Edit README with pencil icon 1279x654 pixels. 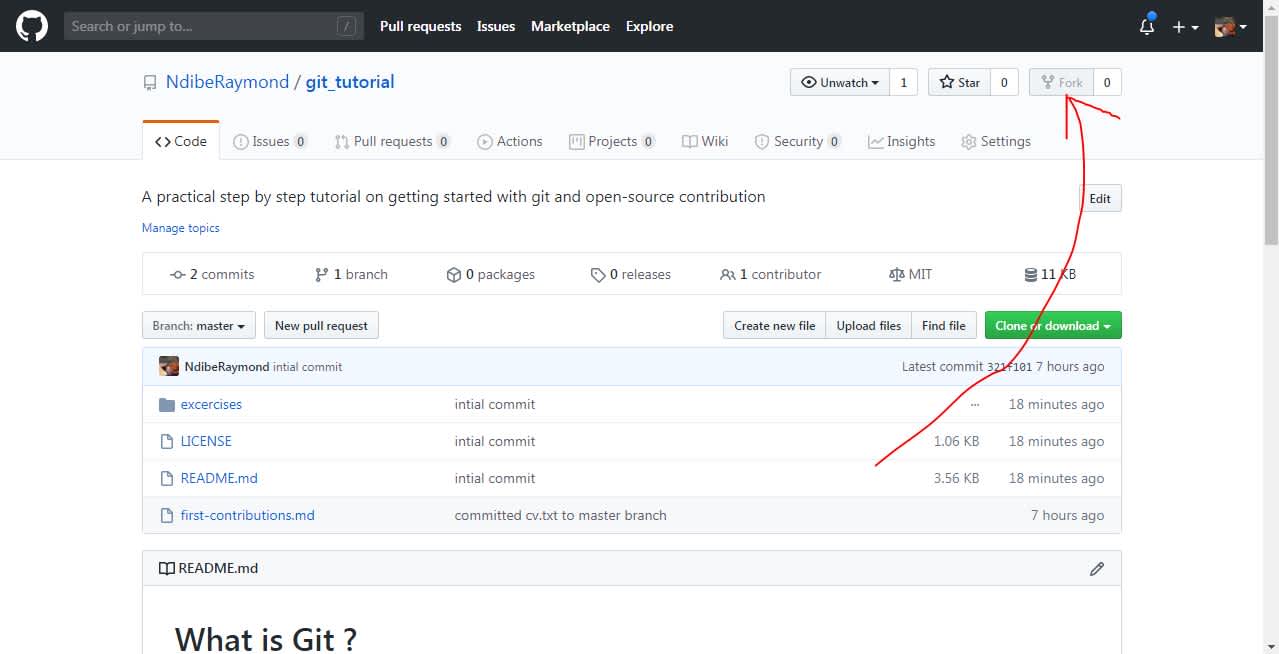[x=1097, y=568]
